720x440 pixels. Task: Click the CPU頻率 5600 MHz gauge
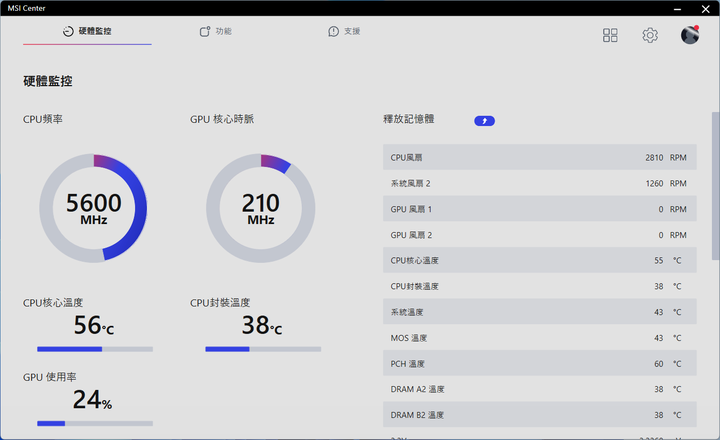(94, 208)
